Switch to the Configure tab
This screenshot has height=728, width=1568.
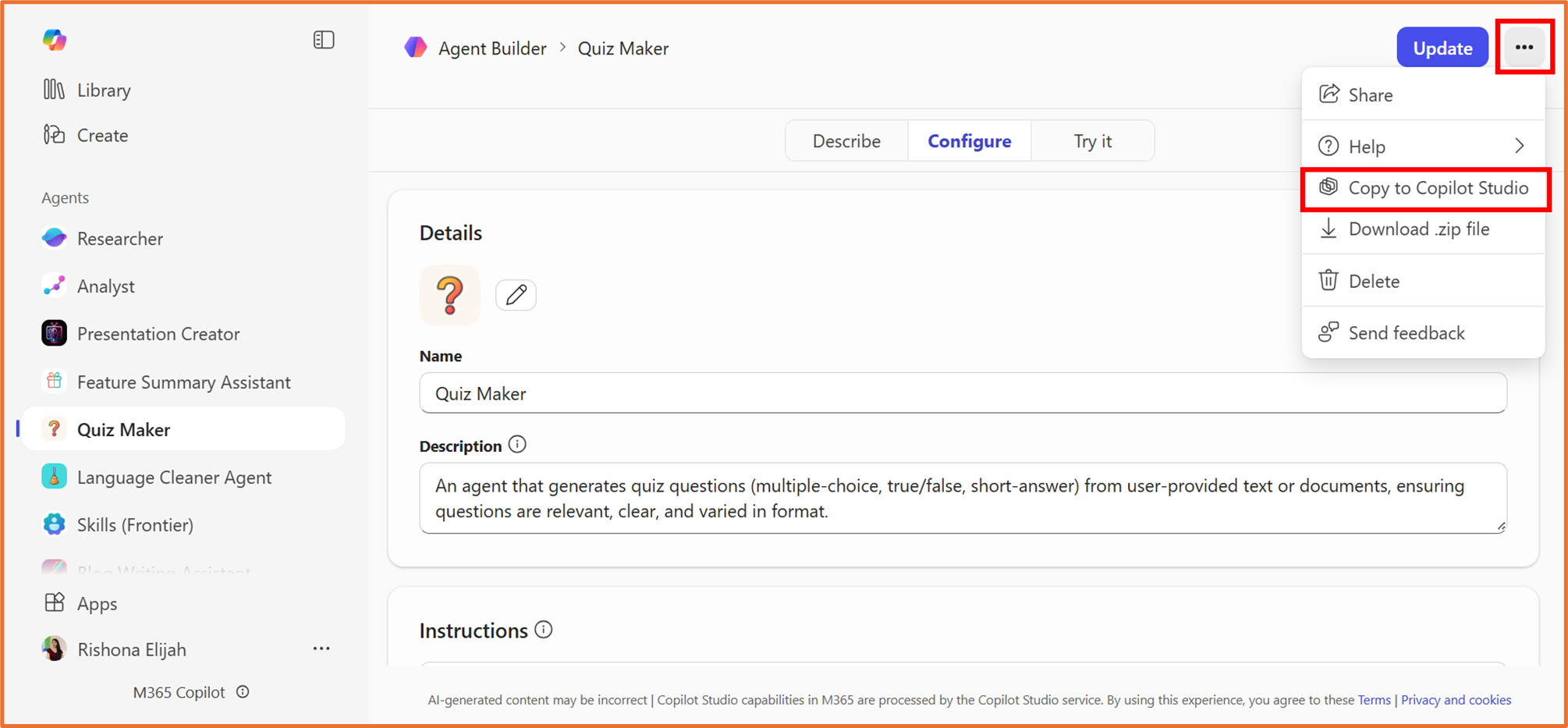coord(970,141)
